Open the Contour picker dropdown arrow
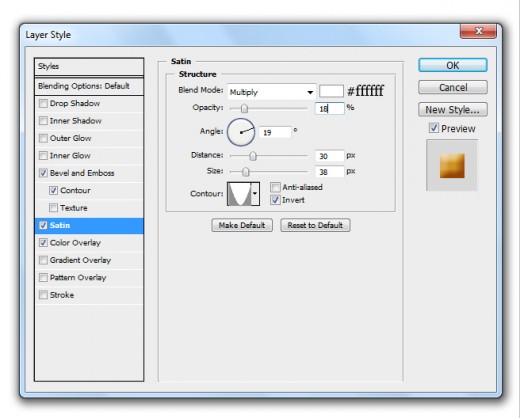Image resolution: width=520 pixels, height=418 pixels. coord(255,193)
